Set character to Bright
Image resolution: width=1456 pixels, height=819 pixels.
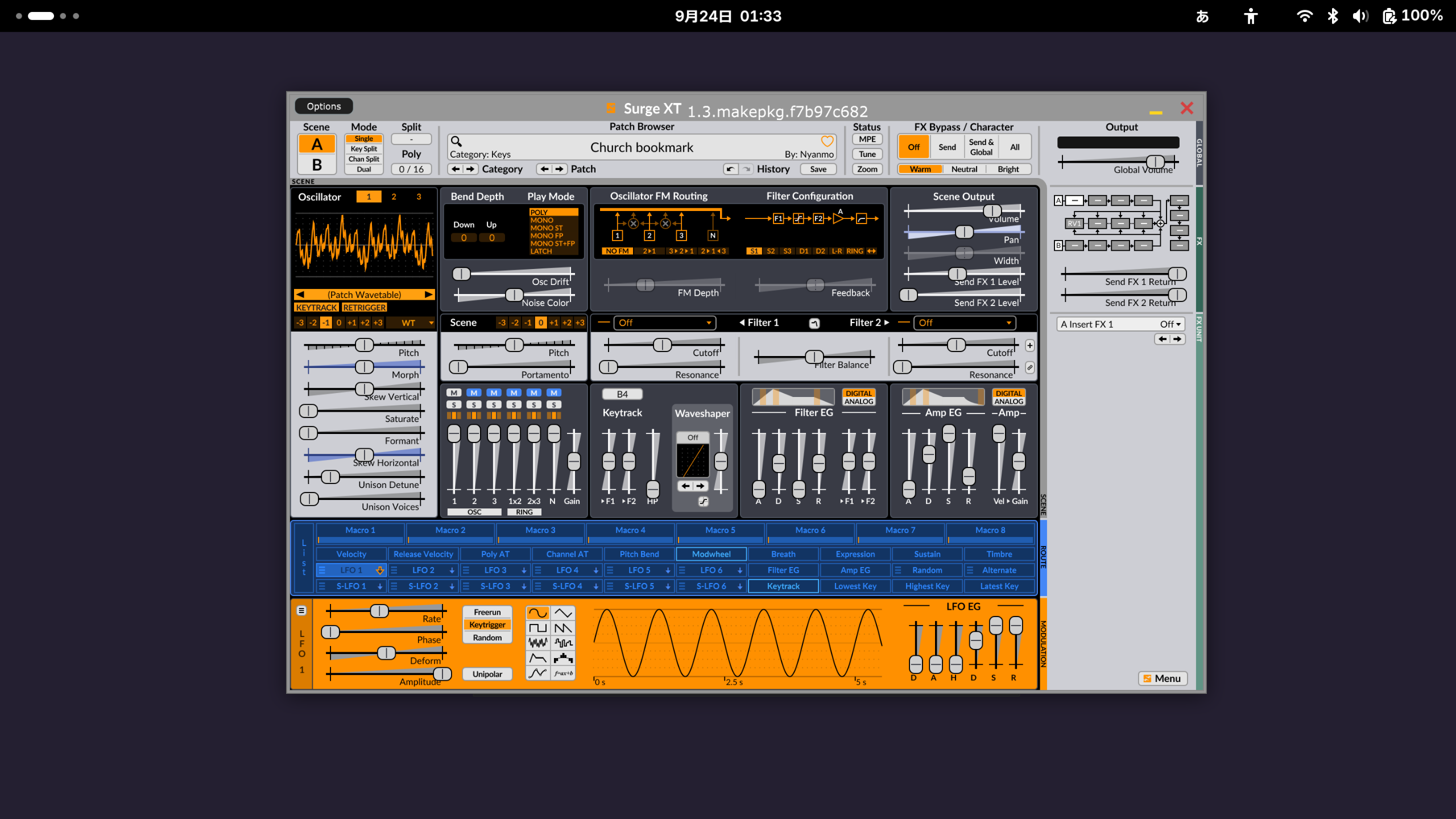point(1008,169)
